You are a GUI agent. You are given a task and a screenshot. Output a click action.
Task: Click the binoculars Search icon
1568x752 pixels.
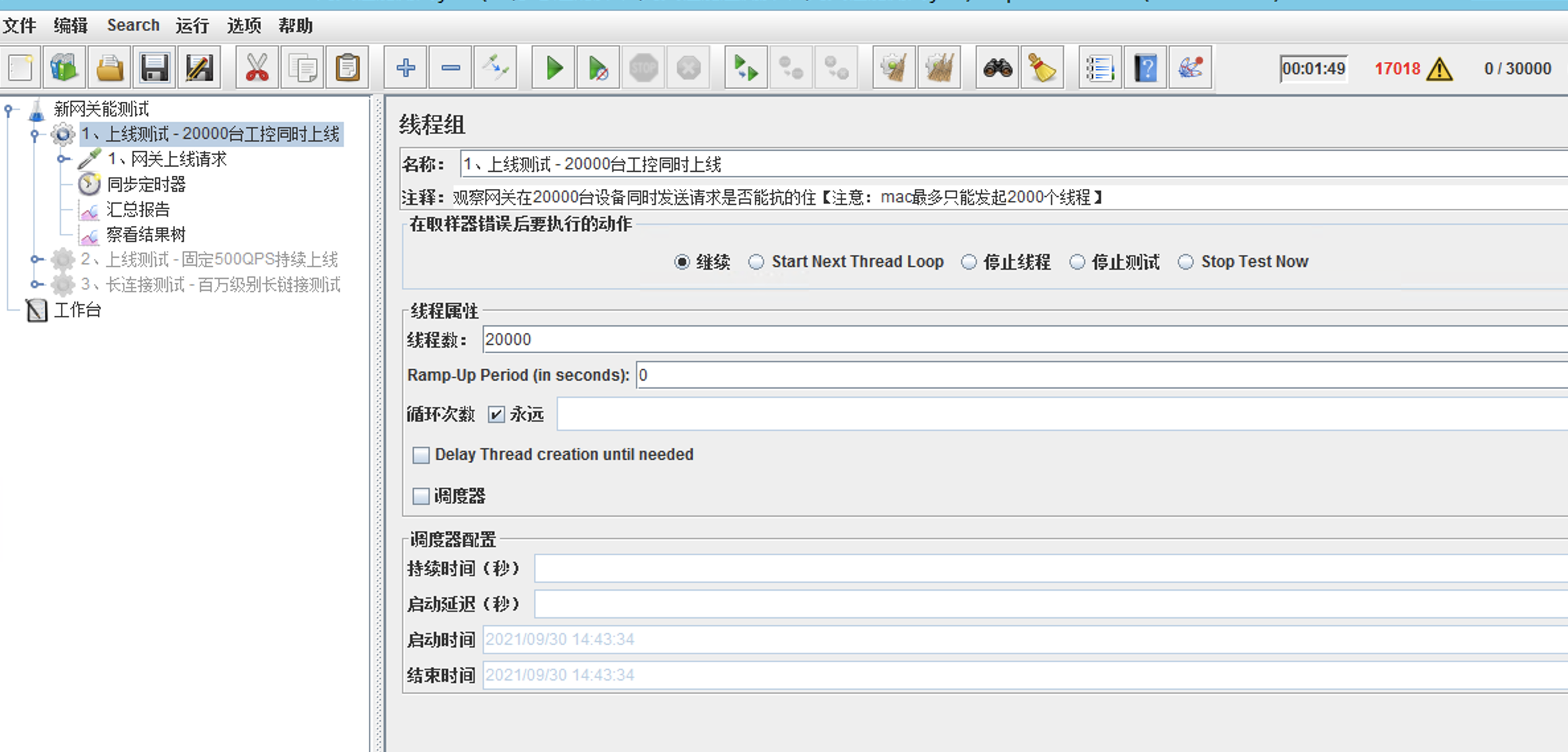tap(997, 68)
